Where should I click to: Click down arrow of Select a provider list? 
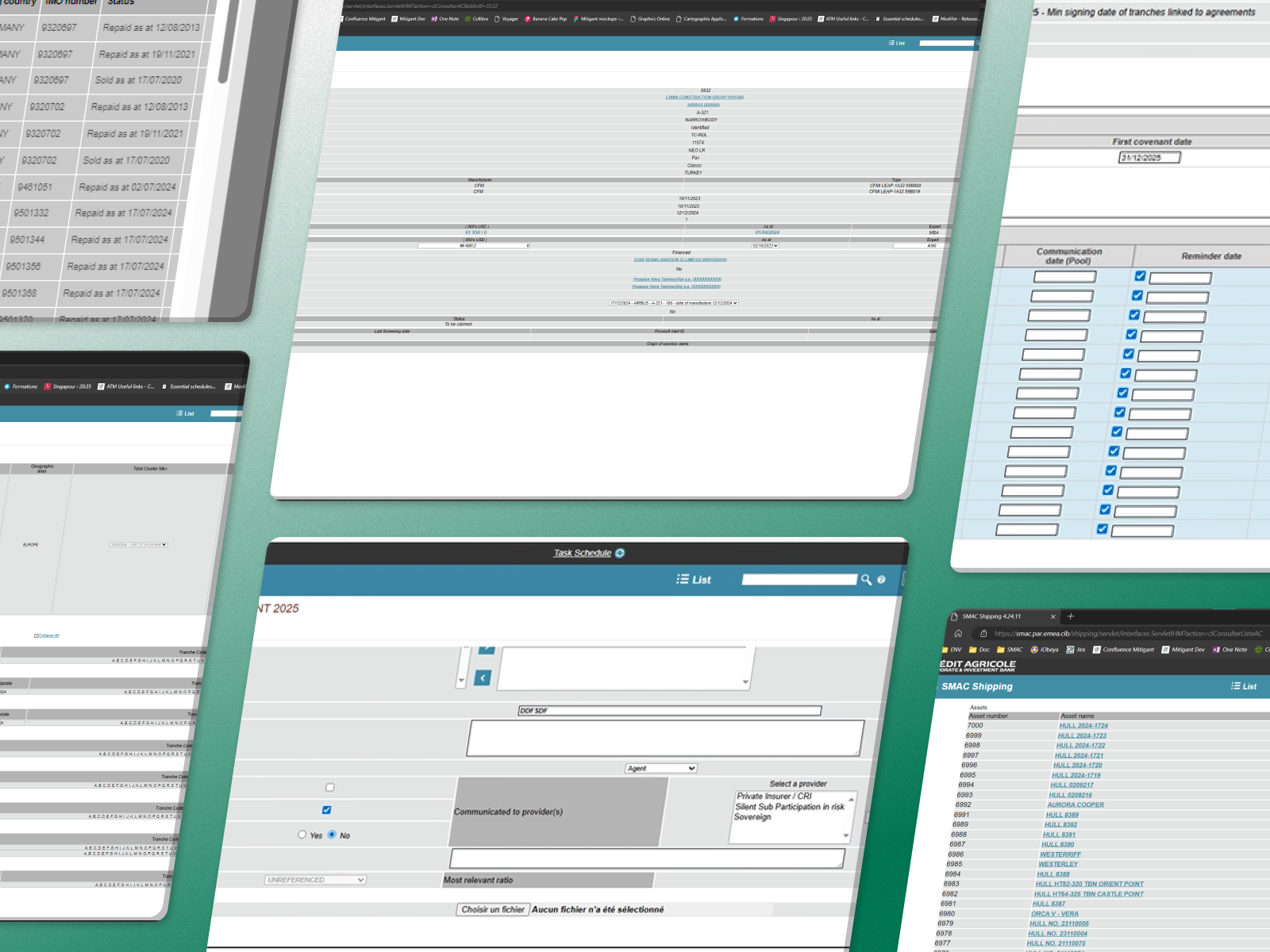(846, 835)
